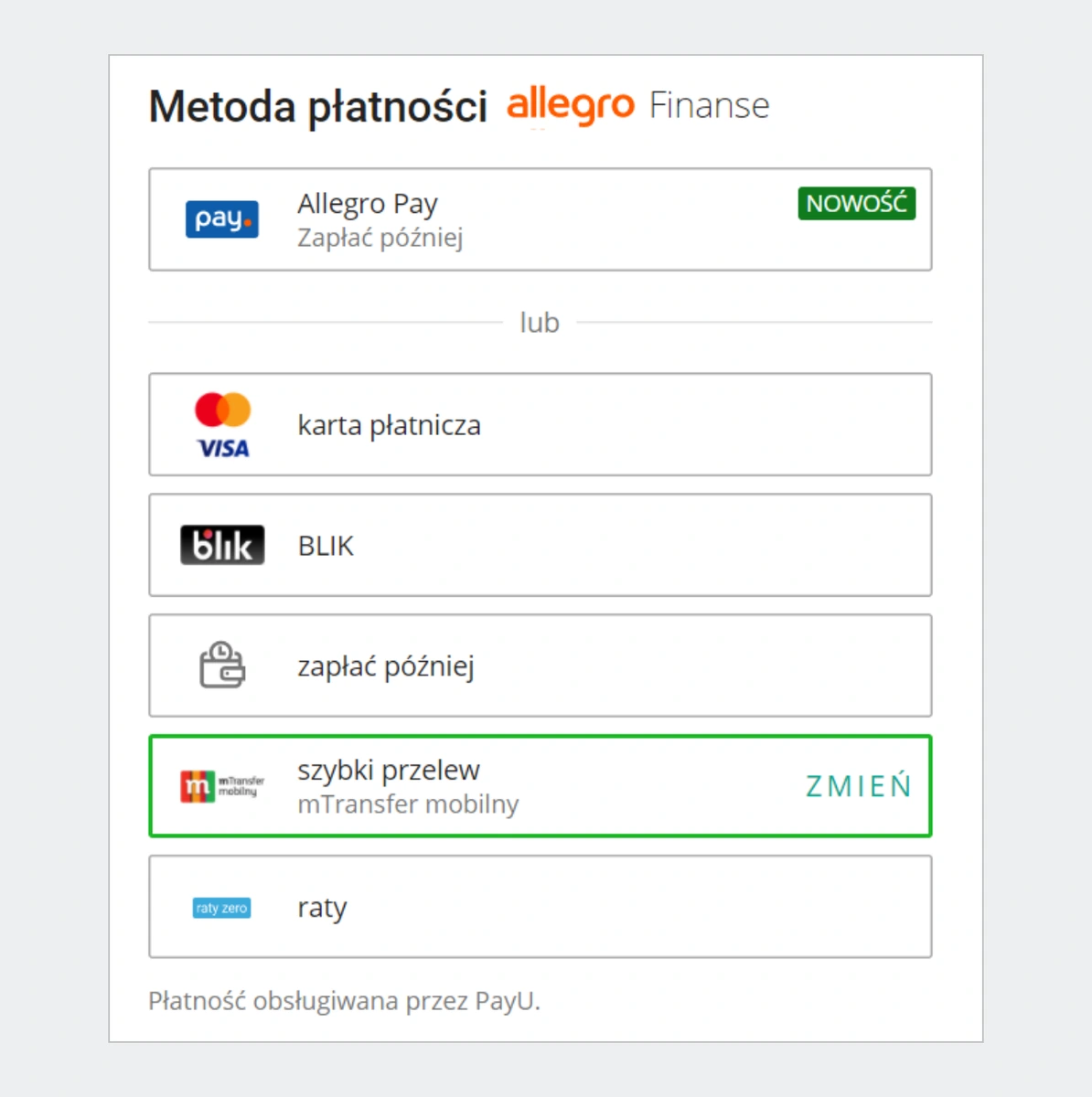Click the raty zero badge icon
Viewport: 1092px width, 1097px height.
[x=220, y=907]
